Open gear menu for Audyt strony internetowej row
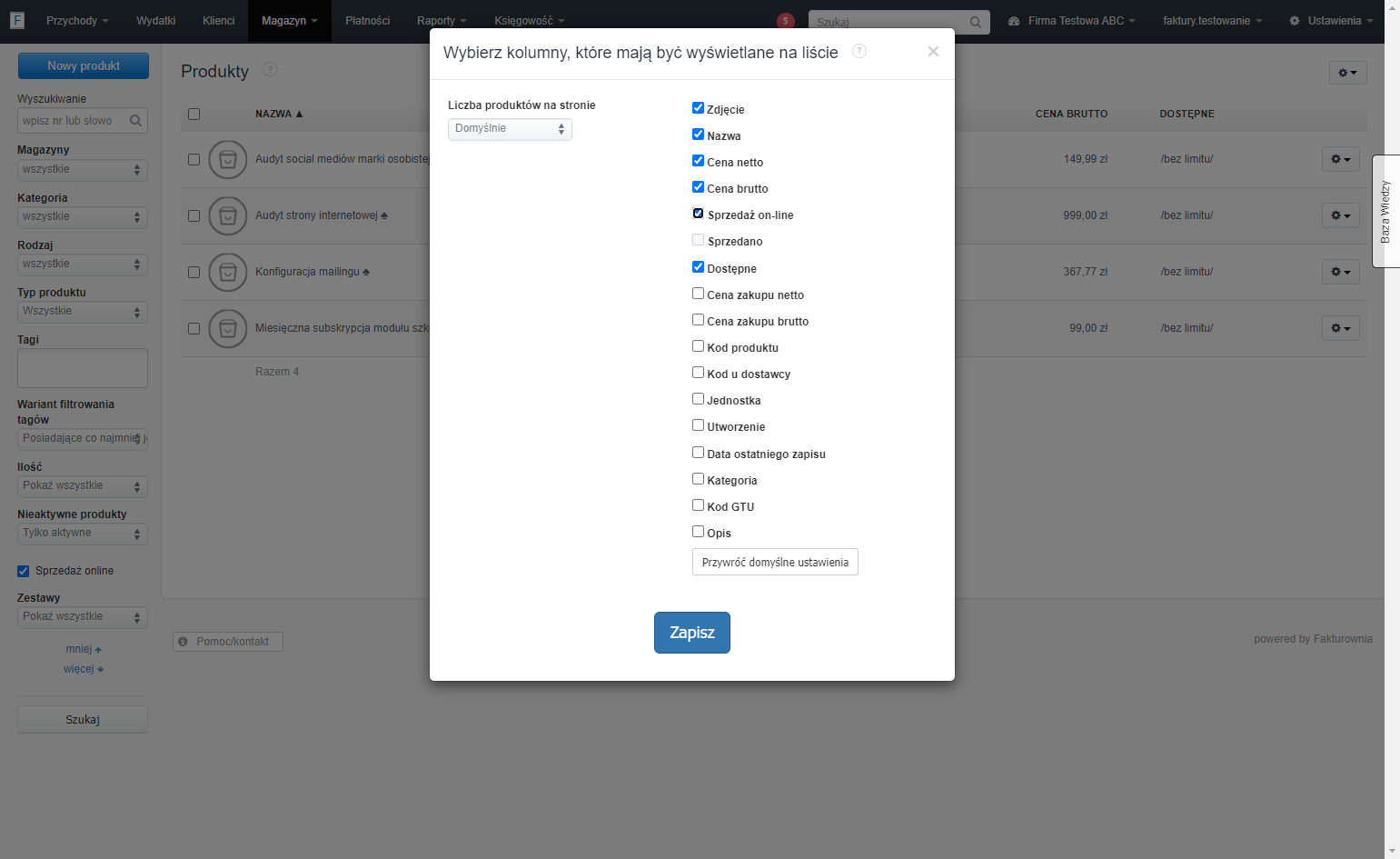This screenshot has width=1400, height=859. pos(1341,215)
